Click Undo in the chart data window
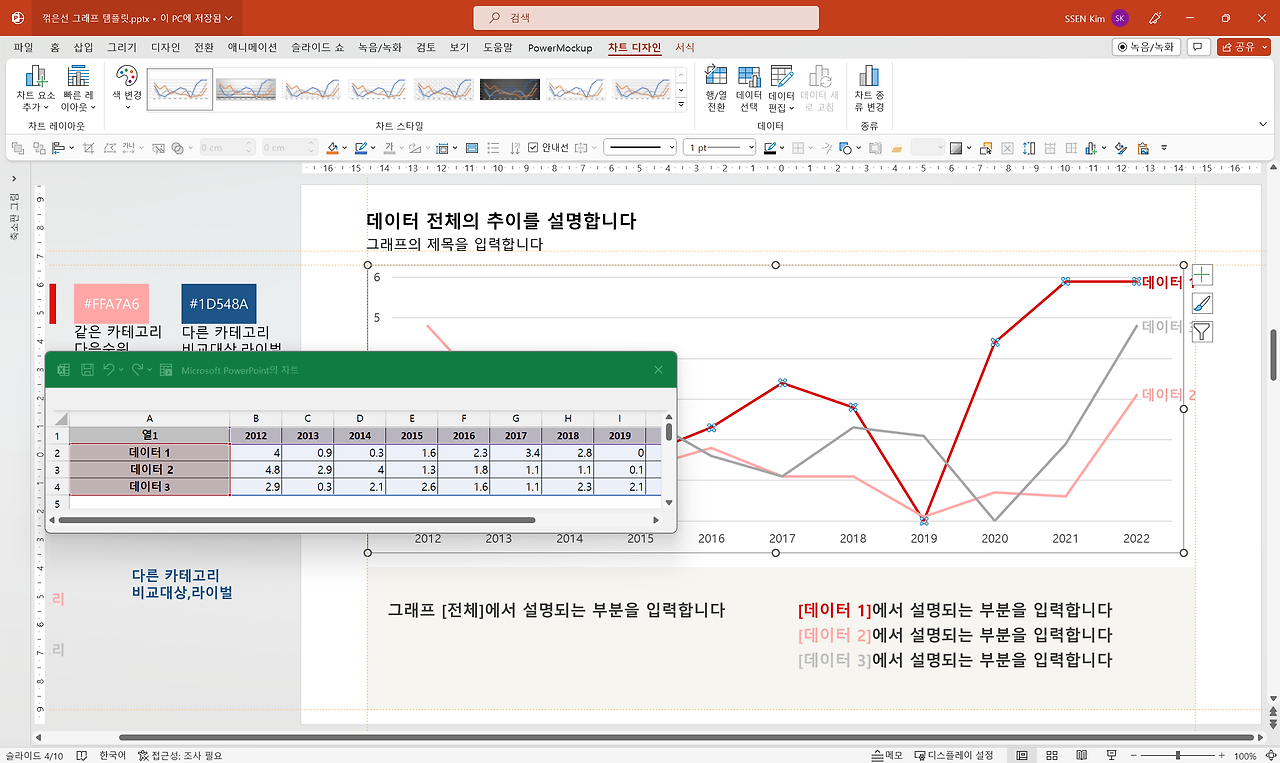 coord(110,370)
